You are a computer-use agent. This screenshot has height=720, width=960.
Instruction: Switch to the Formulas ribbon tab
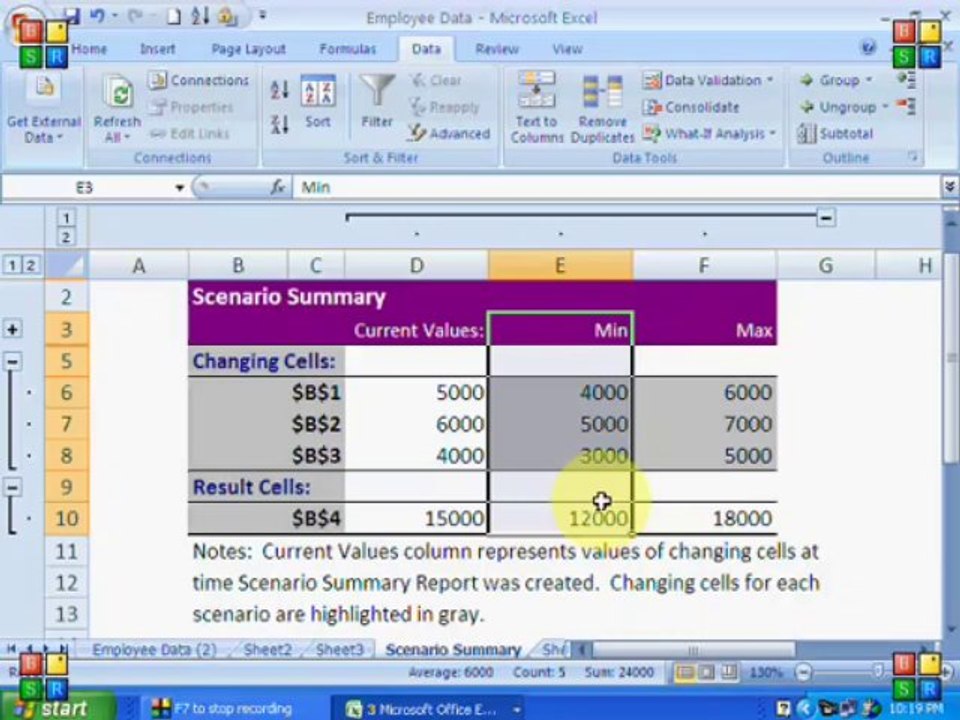tap(347, 49)
